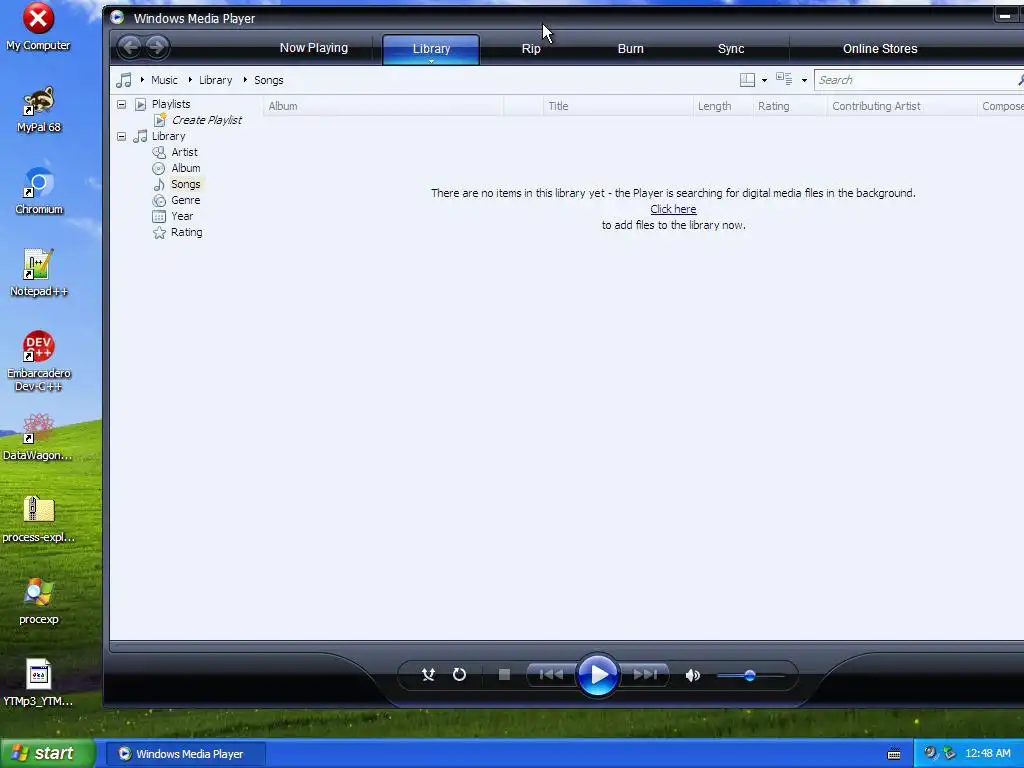Image resolution: width=1024 pixels, height=768 pixels.
Task: Select the Chromium desktop icon
Action: (x=39, y=191)
